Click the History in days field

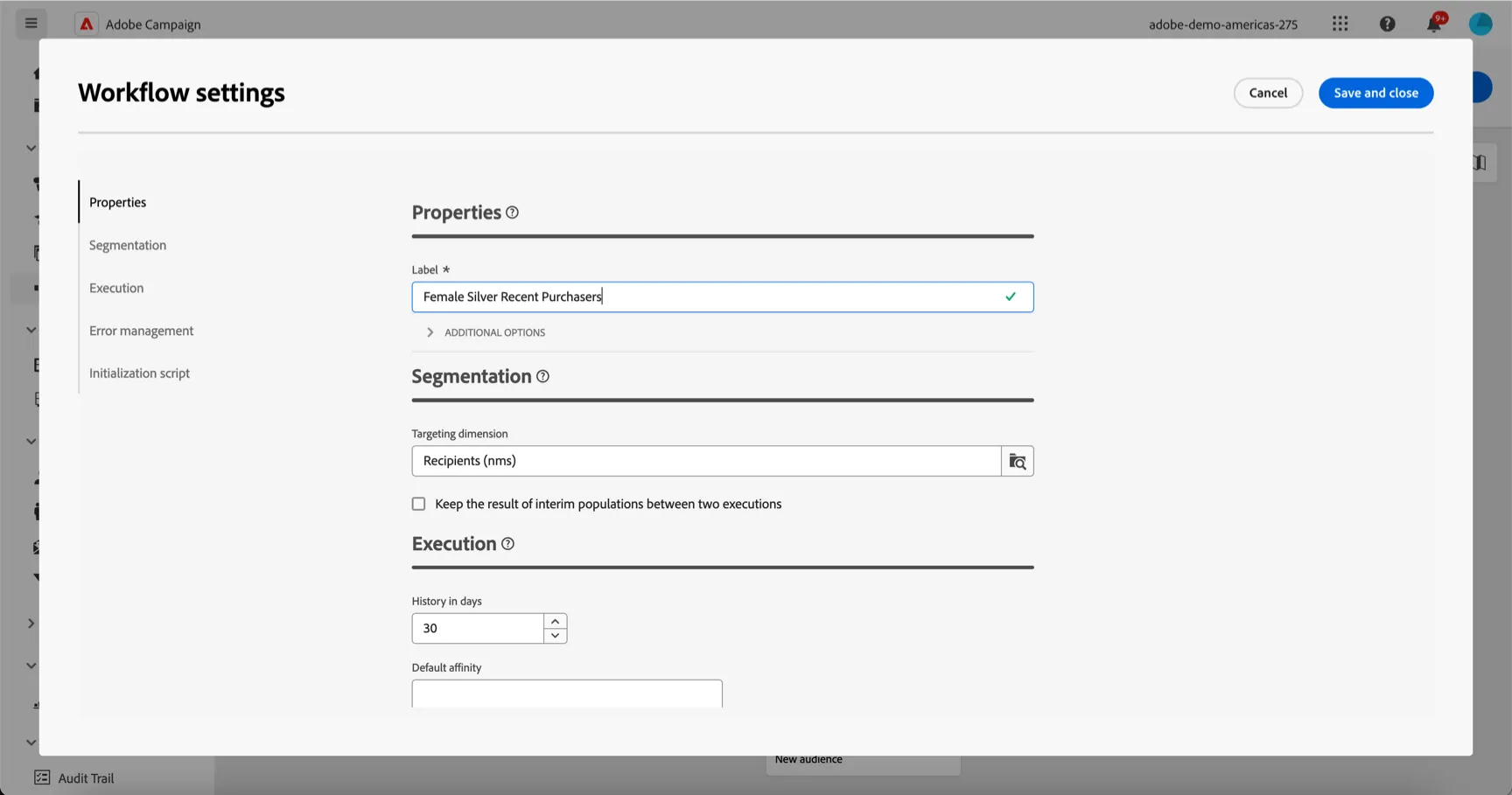478,629
